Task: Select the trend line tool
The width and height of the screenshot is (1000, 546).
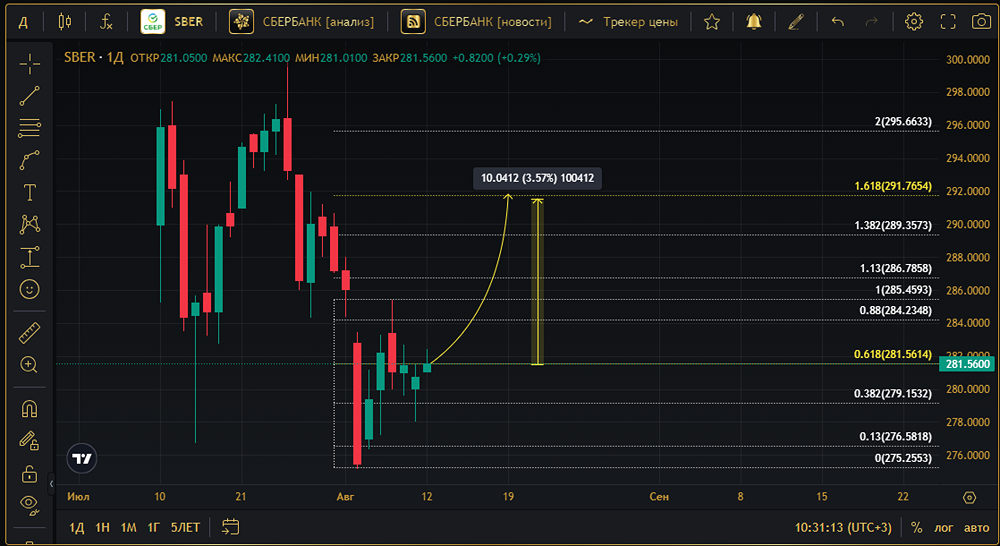Action: pyautogui.click(x=29, y=96)
